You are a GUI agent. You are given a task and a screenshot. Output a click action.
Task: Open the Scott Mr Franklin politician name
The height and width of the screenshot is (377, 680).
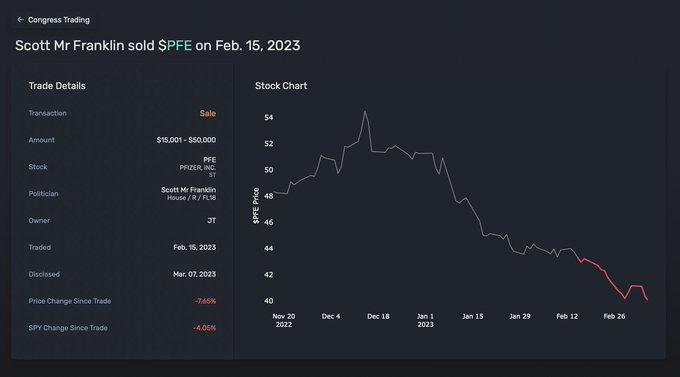click(x=188, y=190)
